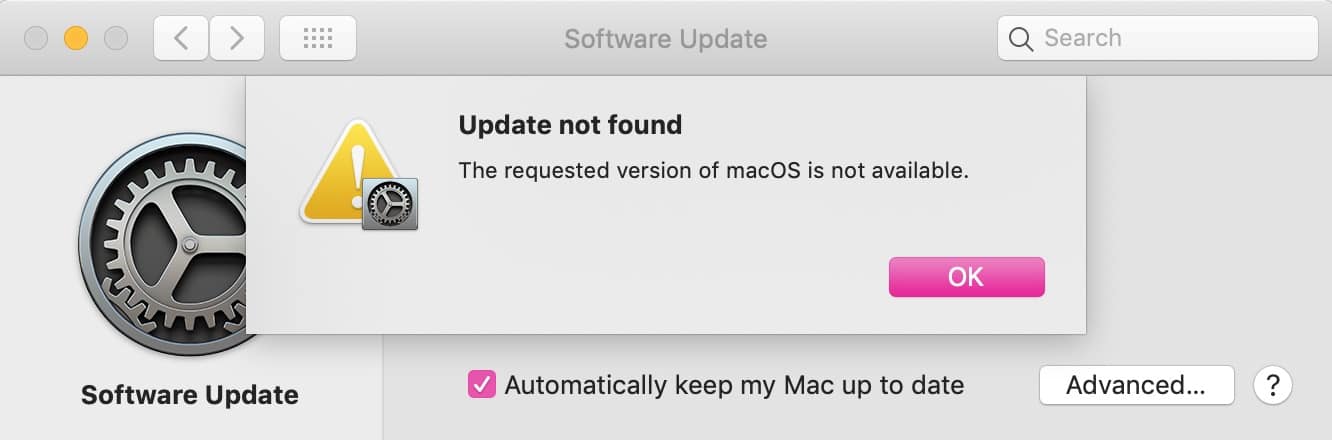
Task: Click the gray zoom window button
Action: [116, 39]
